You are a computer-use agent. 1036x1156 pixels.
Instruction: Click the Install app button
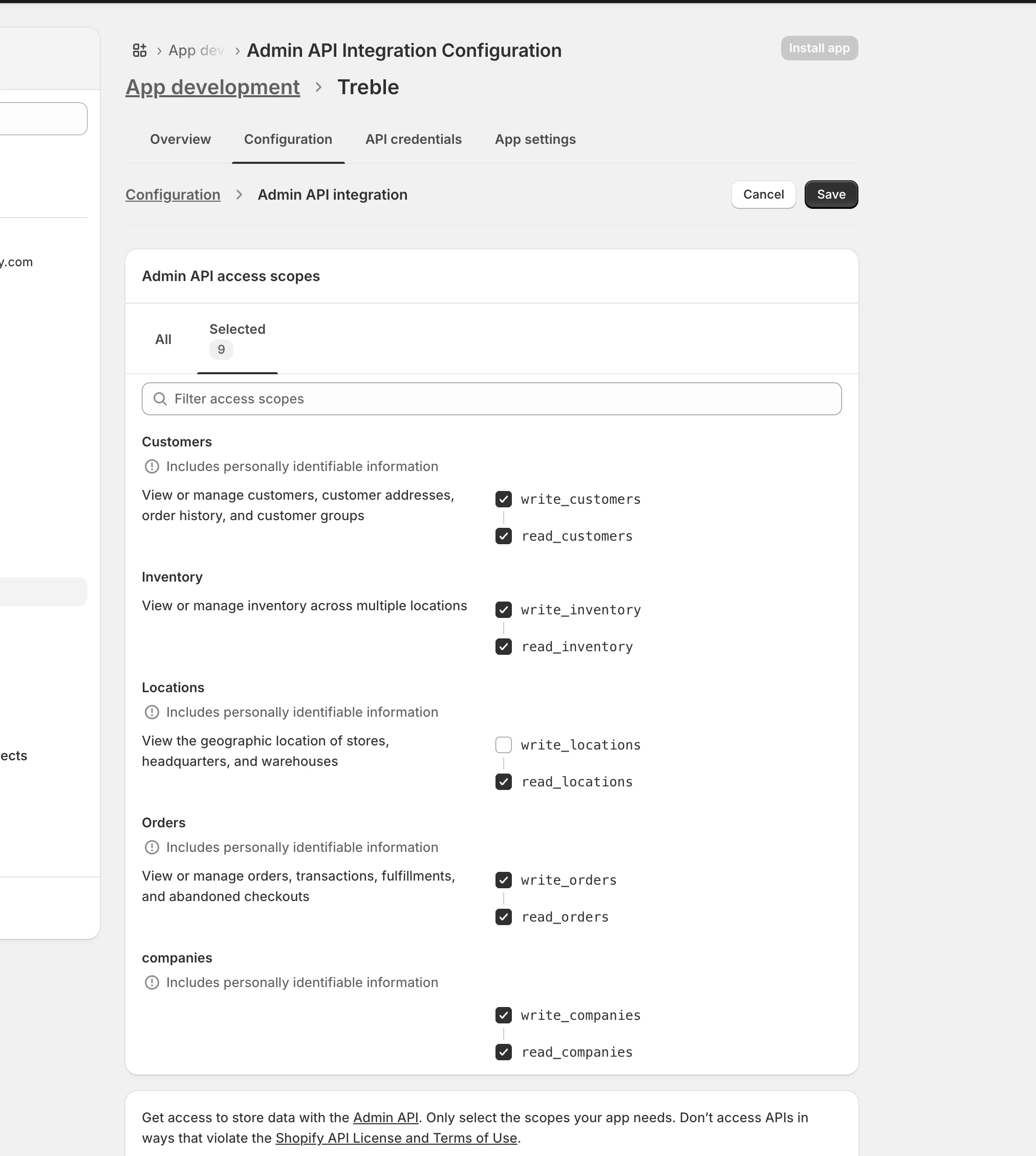point(819,49)
